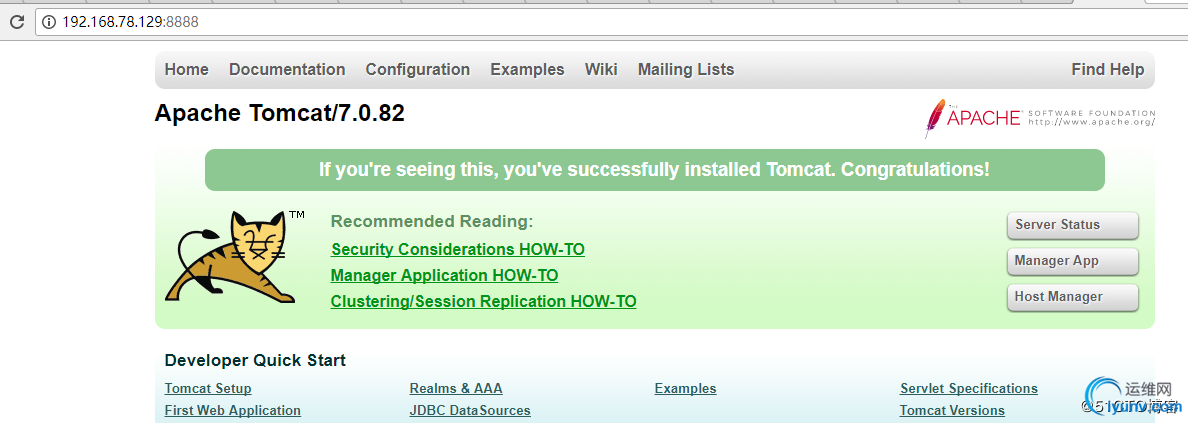This screenshot has width=1188, height=423.
Task: Reload the page with the refresh icon
Action: 16,22
